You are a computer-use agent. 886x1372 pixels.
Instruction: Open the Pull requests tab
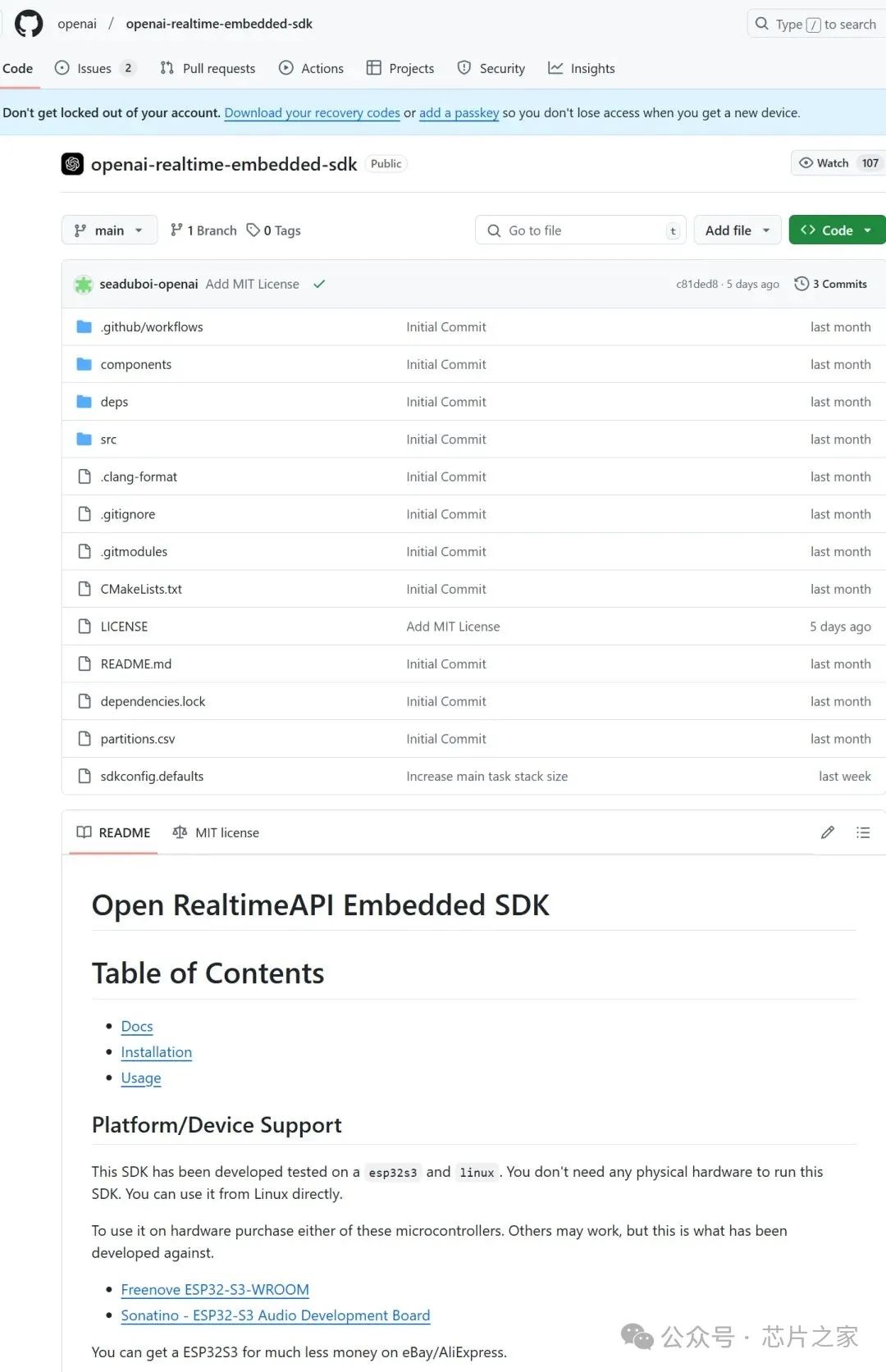coord(208,69)
